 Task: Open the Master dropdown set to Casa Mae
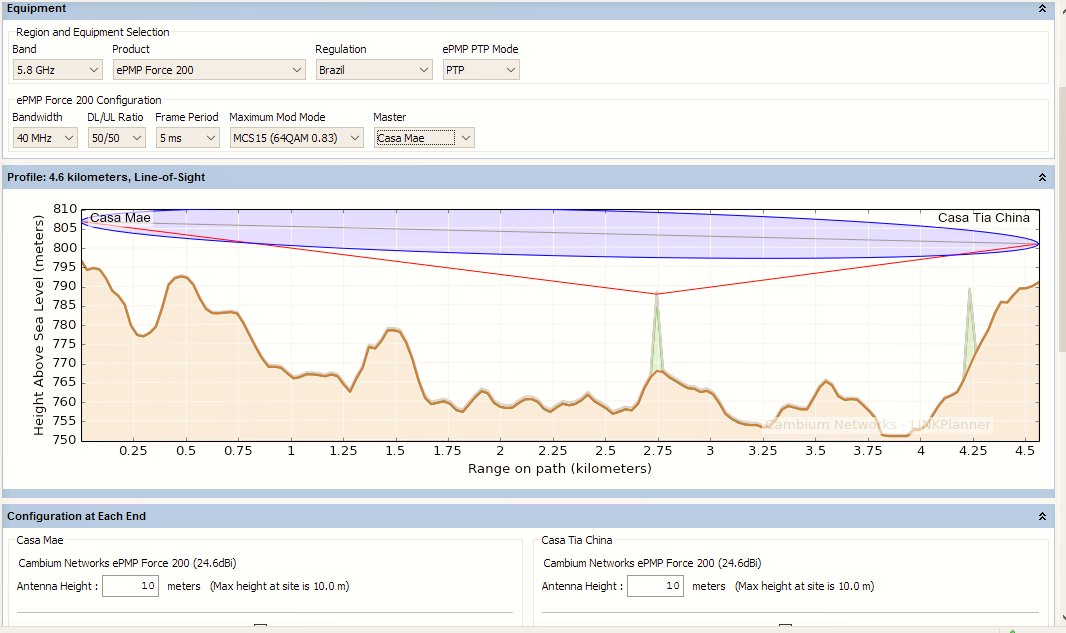coord(424,138)
